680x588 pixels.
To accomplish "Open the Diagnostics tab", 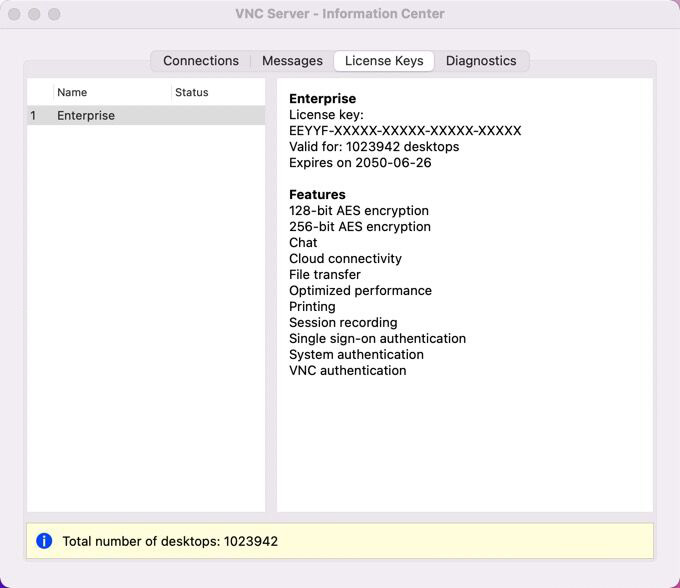I will point(481,61).
